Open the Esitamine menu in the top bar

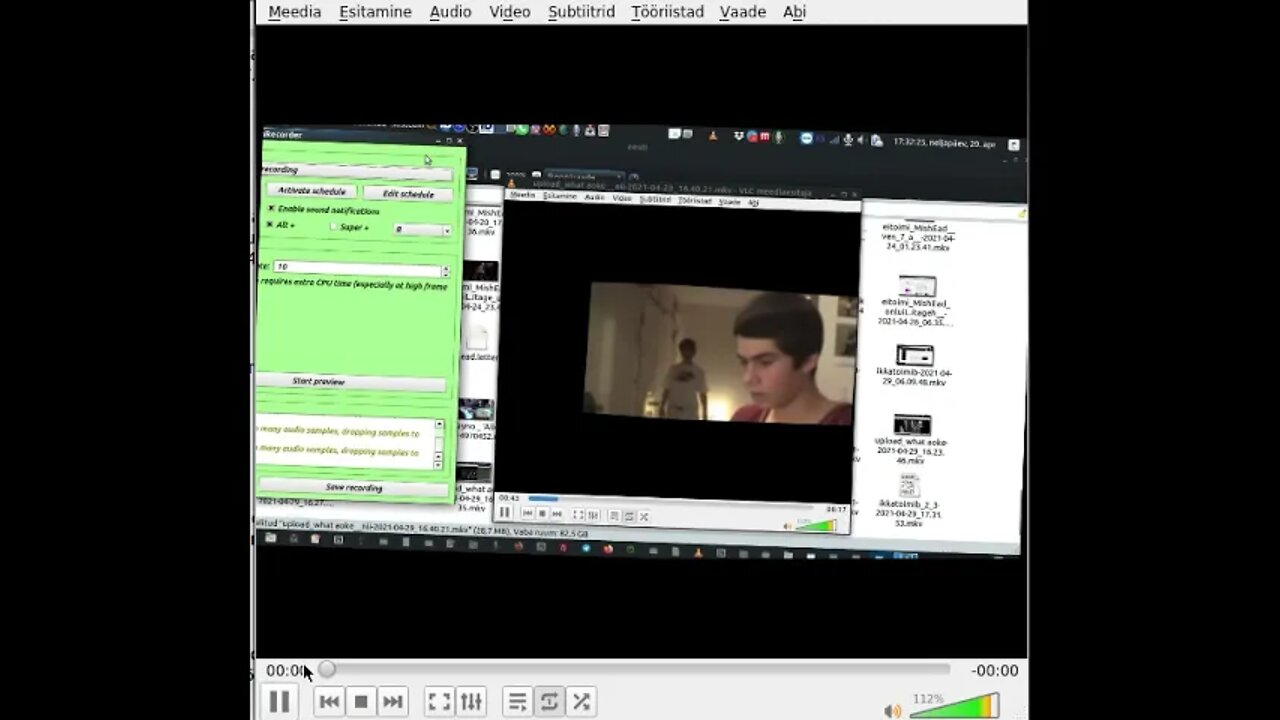coord(375,12)
